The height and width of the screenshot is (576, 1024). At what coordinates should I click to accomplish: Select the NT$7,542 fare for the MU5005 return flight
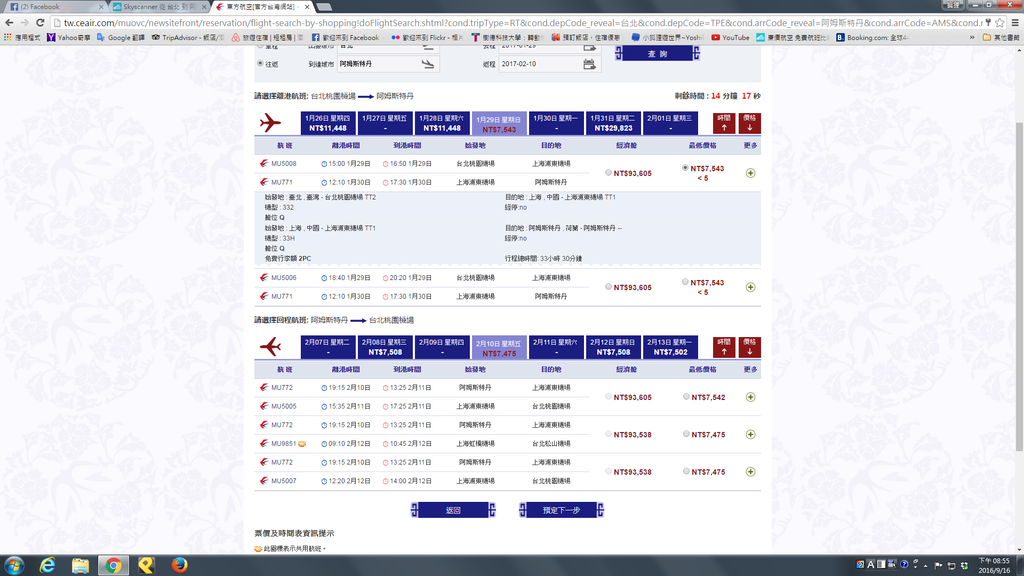686,396
